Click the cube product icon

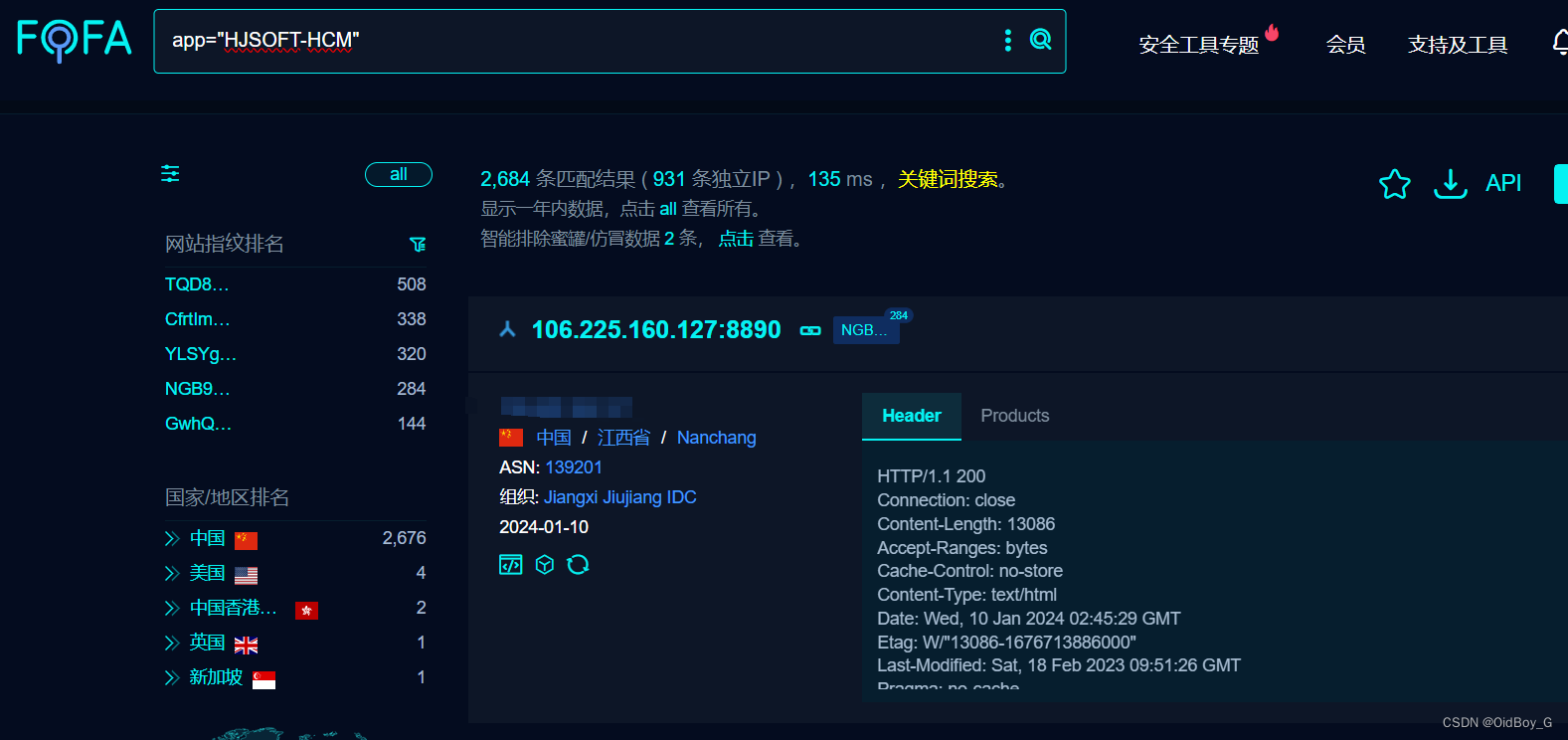click(544, 565)
